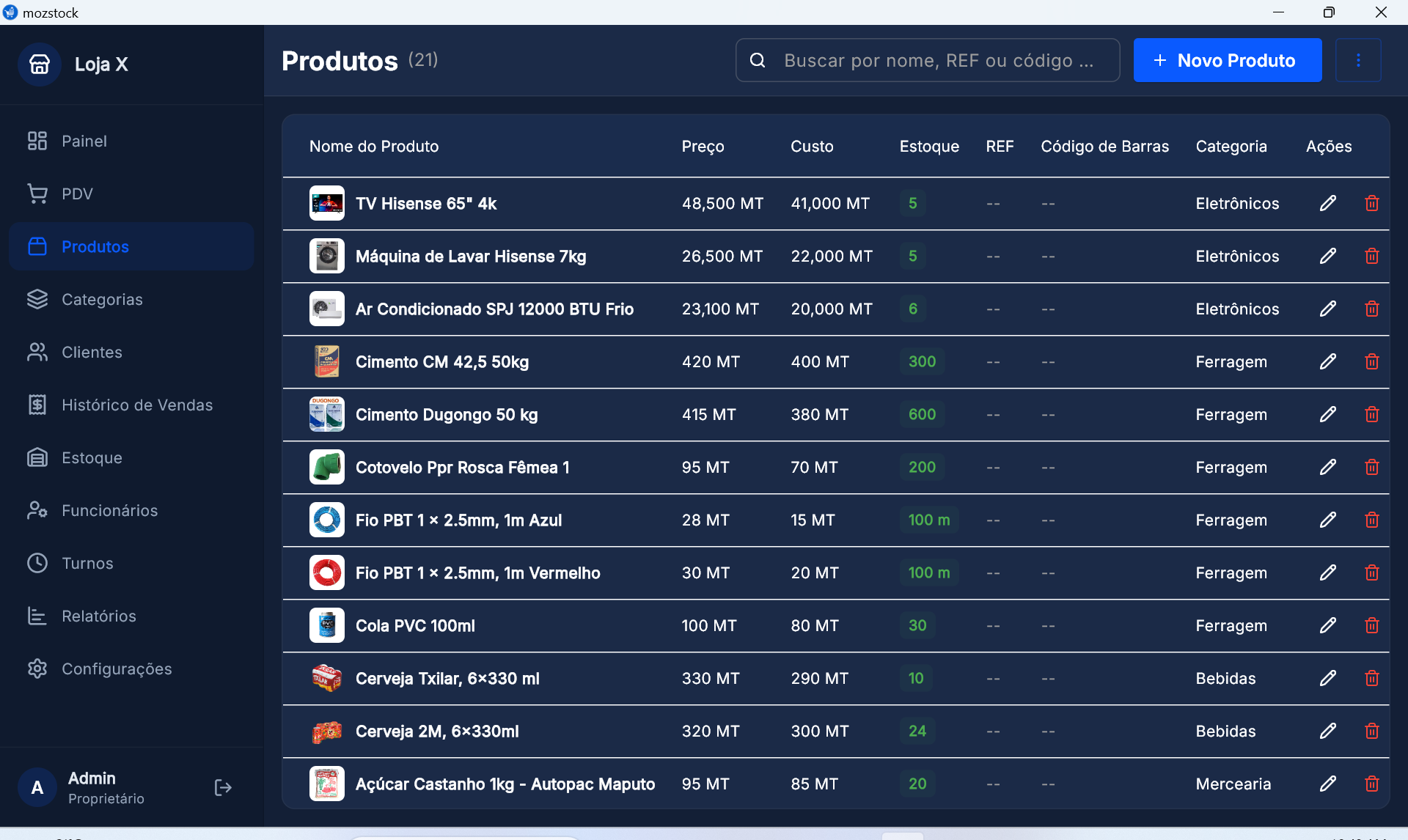Screen dimensions: 1408x840
Task: Open the Clientes people icon
Action: click(x=37, y=352)
